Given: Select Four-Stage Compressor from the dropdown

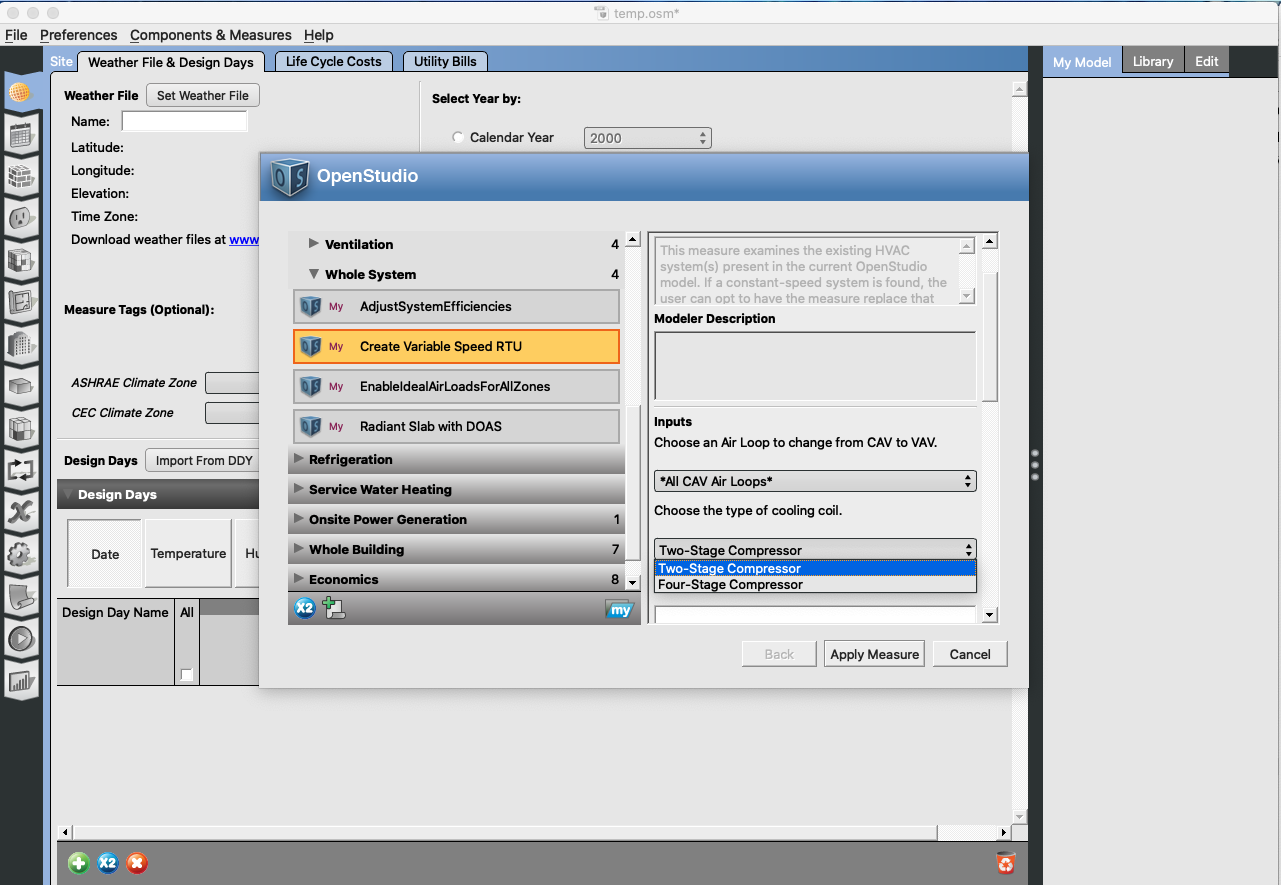Looking at the screenshot, I should 728,584.
